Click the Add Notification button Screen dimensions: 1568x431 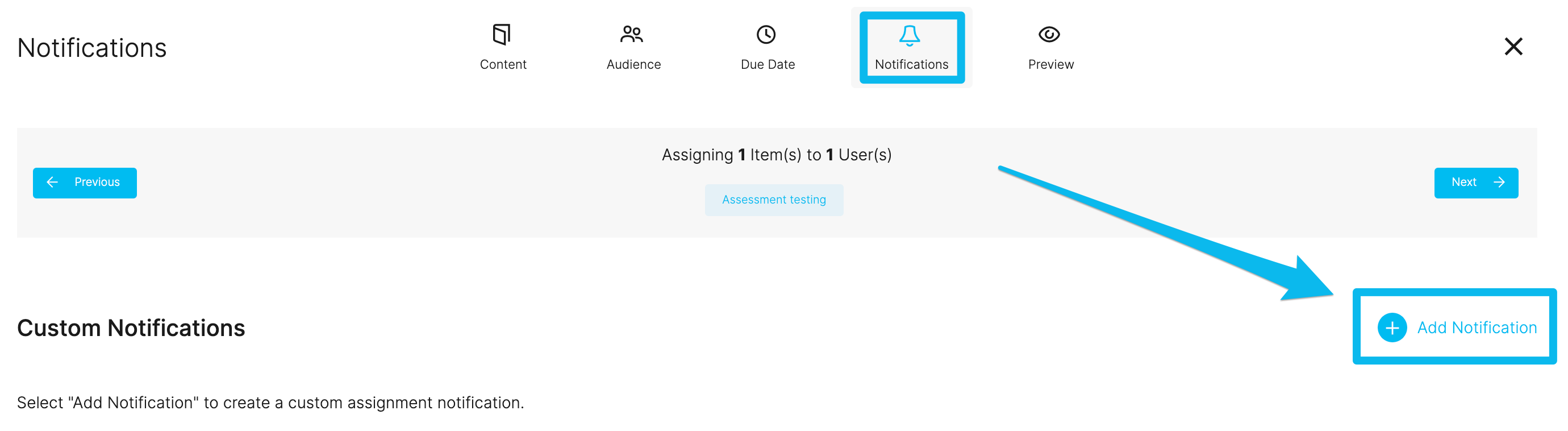tap(1454, 328)
